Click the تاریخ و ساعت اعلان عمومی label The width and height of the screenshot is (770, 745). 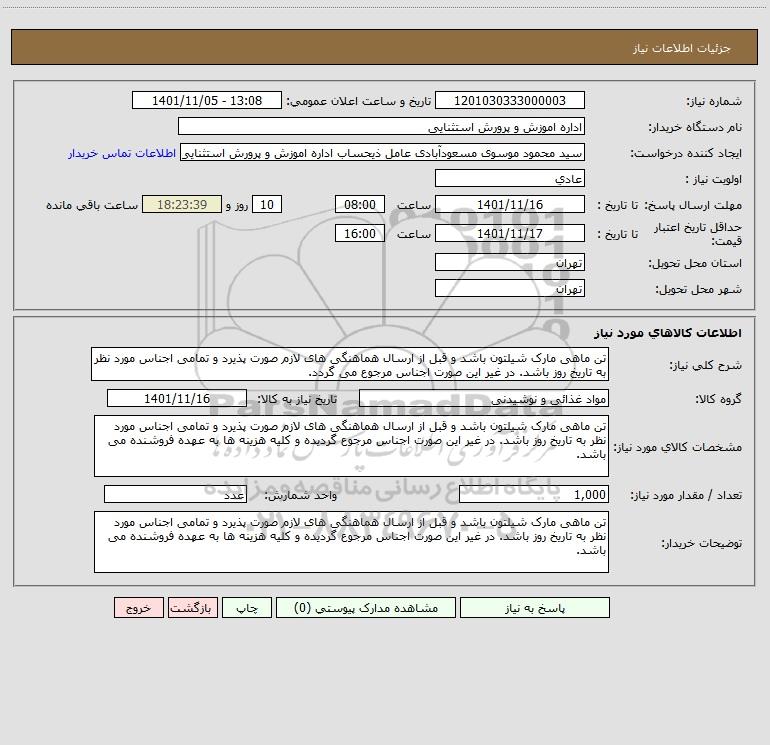[x=358, y=101]
